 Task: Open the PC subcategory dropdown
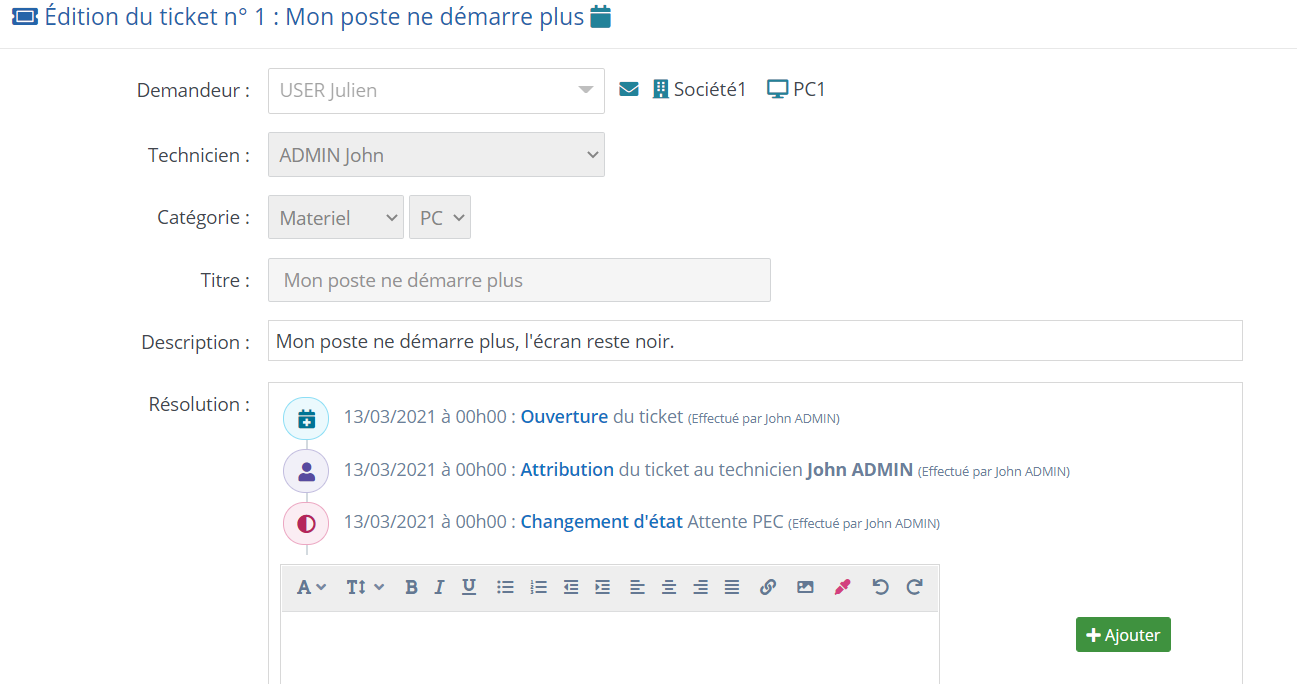pyautogui.click(x=440, y=217)
